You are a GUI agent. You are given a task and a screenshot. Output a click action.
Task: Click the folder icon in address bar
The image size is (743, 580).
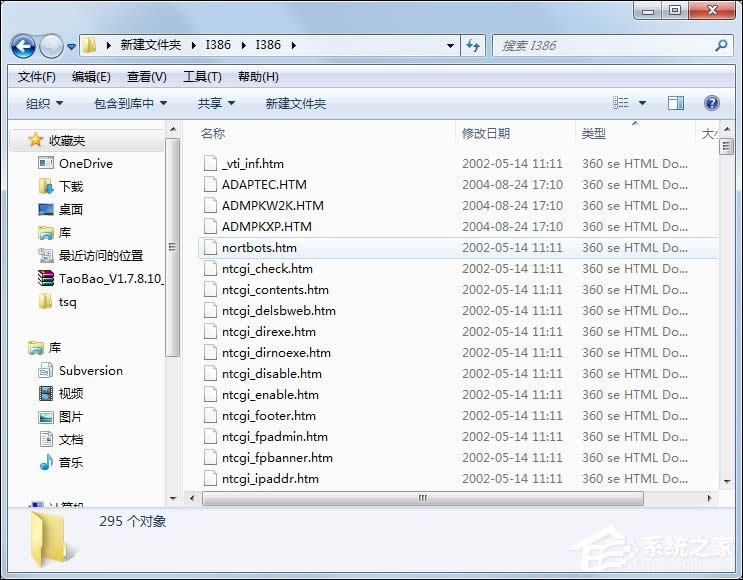89,45
